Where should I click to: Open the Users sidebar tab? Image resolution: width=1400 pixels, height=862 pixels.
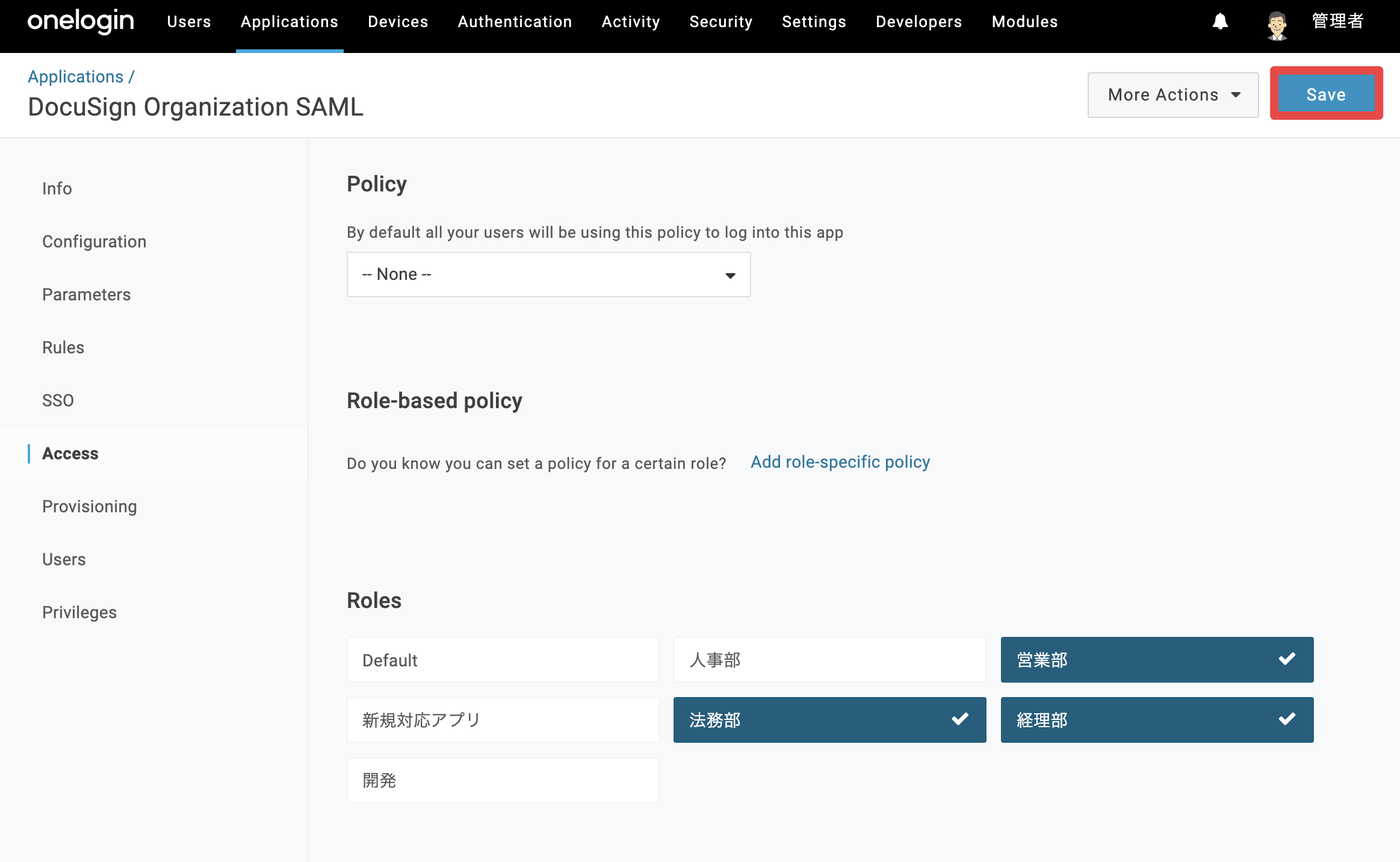click(x=64, y=559)
